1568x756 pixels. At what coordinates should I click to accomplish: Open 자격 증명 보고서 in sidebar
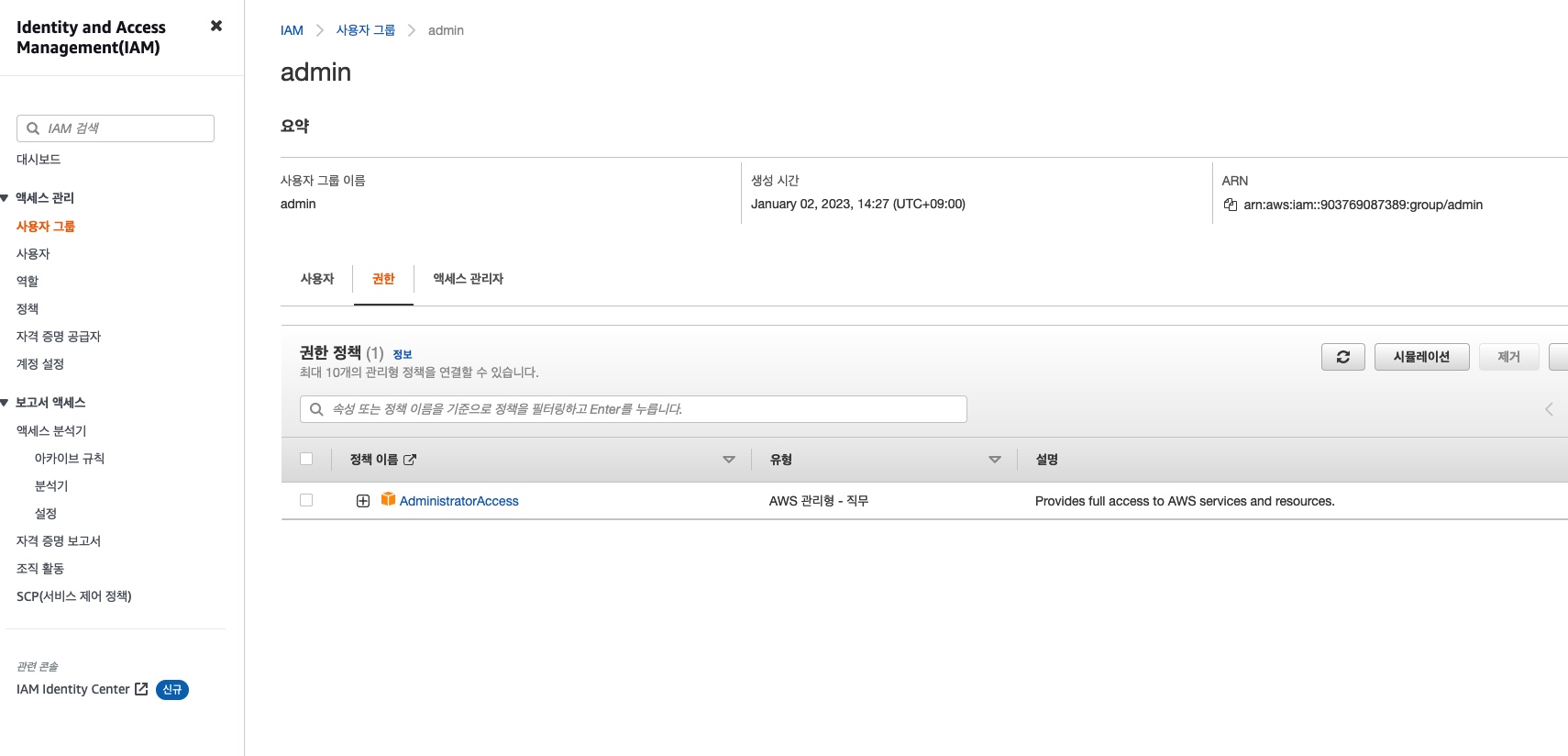tap(59, 541)
